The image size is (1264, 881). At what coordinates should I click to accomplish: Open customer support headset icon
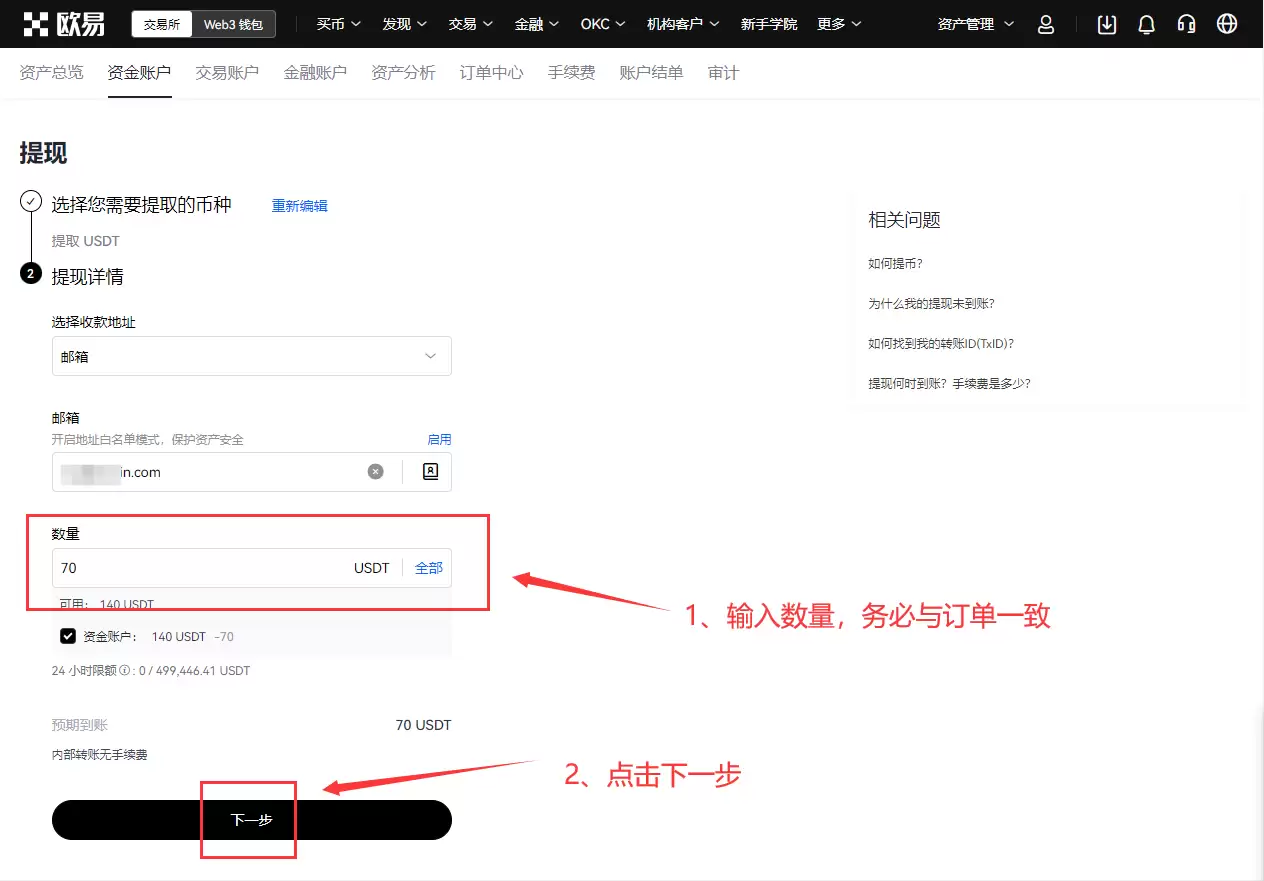1186,24
